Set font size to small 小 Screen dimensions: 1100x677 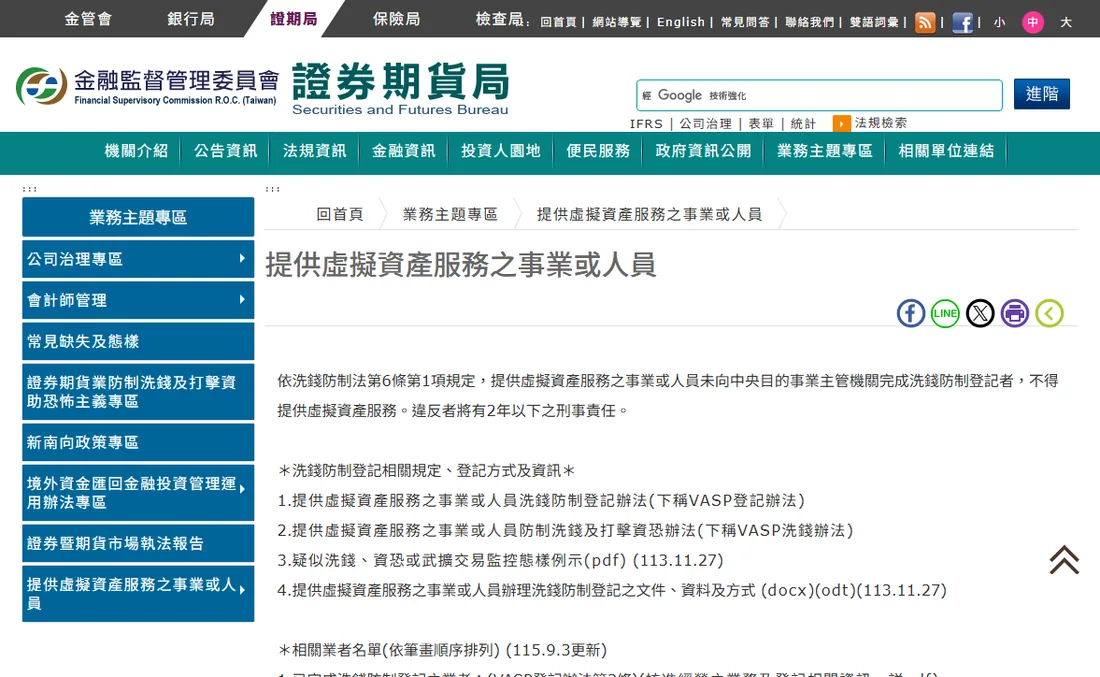click(999, 22)
